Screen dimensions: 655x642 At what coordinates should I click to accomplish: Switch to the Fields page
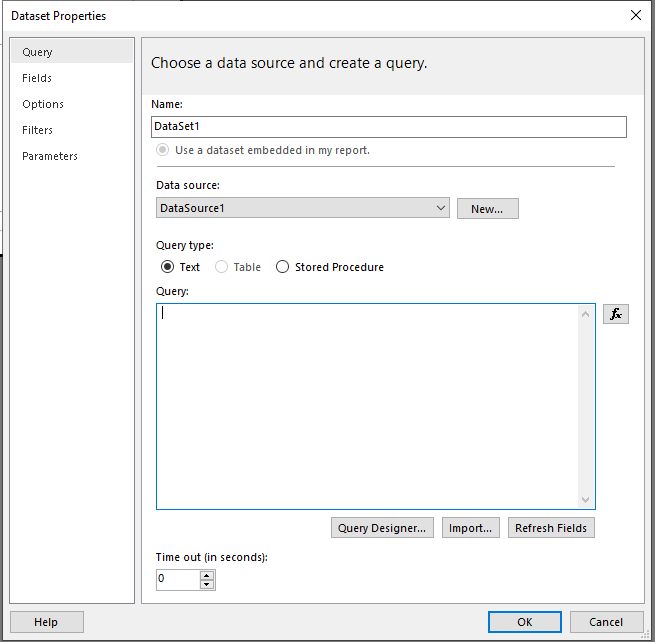click(x=72, y=78)
